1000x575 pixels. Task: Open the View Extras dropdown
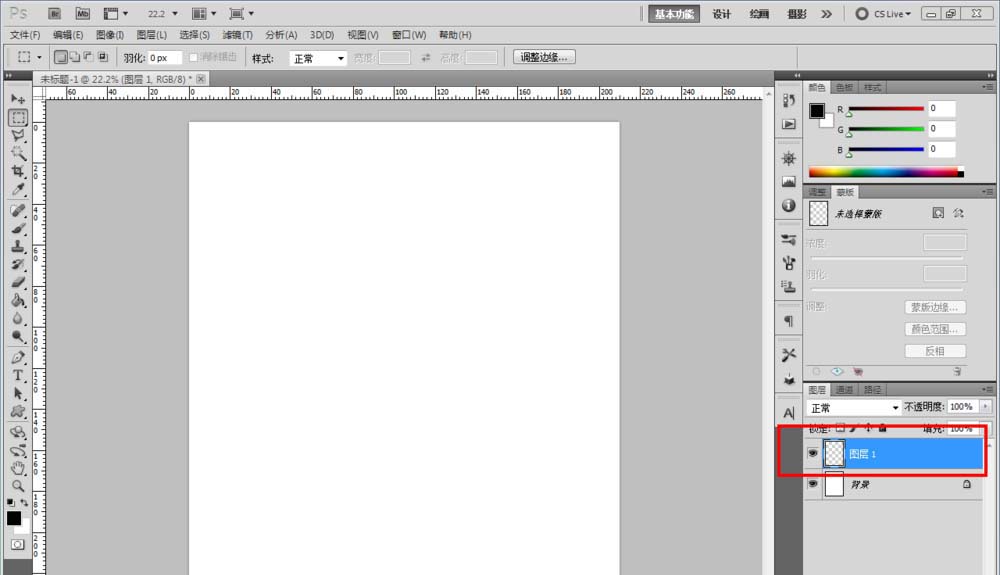coord(115,13)
